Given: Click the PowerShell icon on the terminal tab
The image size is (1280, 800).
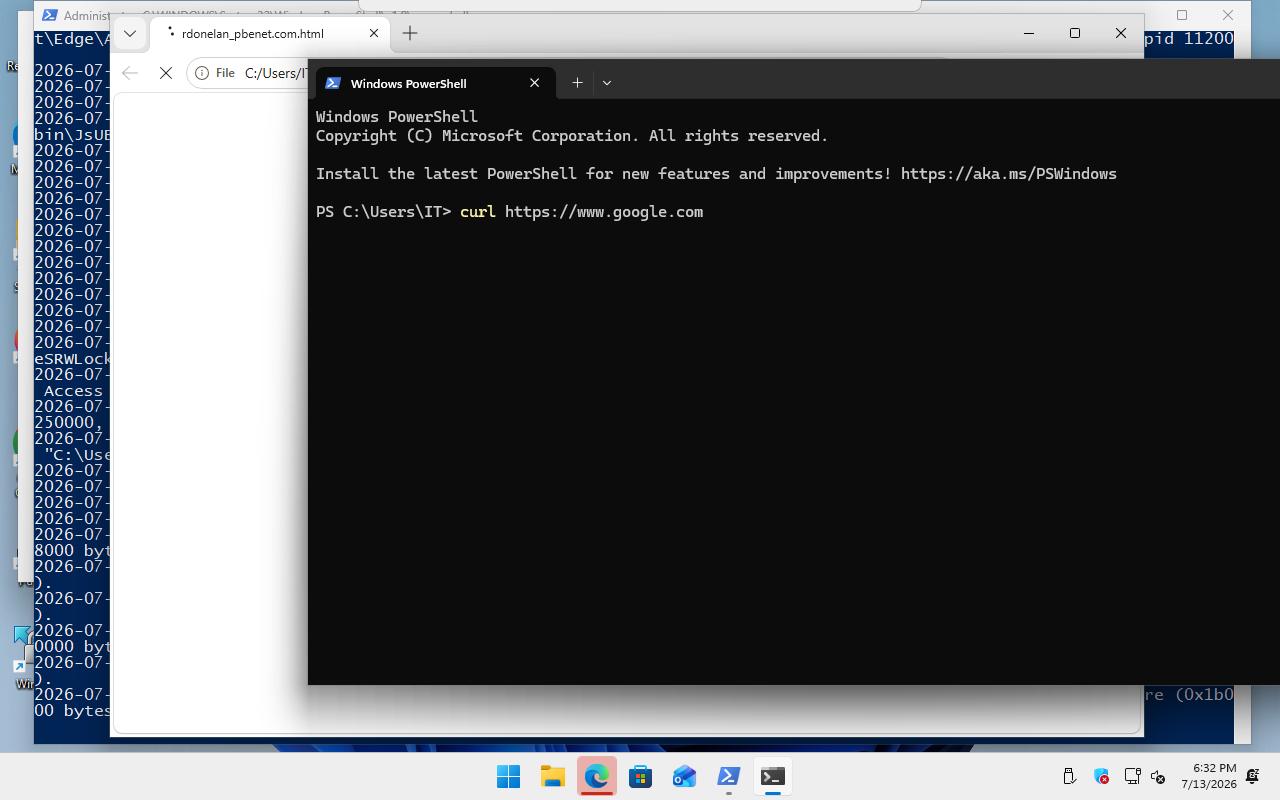Looking at the screenshot, I should [333, 83].
